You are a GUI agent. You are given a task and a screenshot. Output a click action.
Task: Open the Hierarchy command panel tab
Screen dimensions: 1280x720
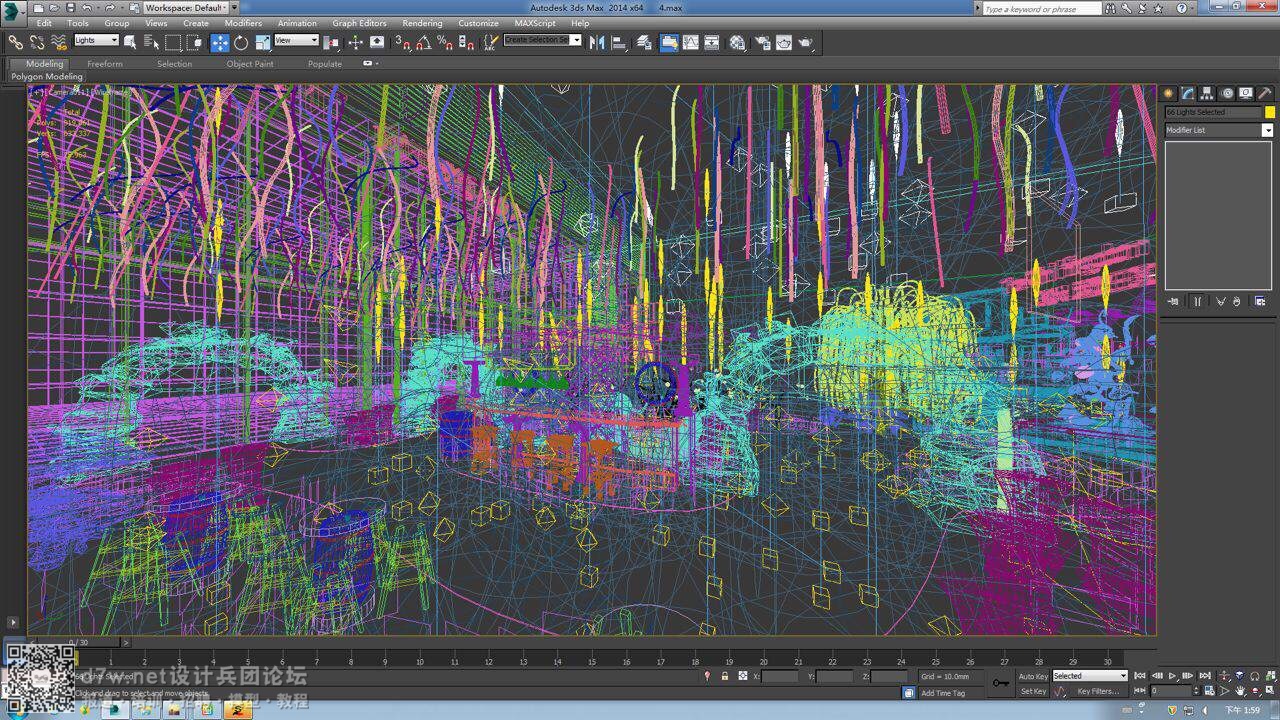[x=1207, y=93]
